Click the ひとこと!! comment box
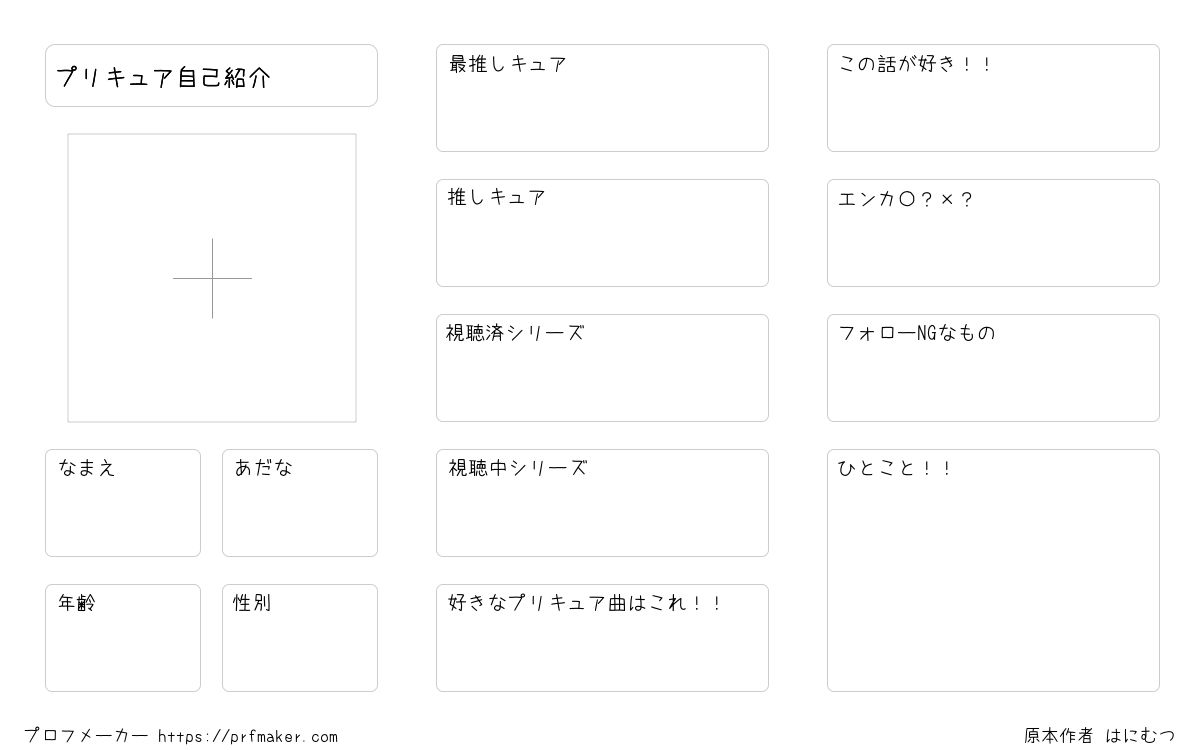The height and width of the screenshot is (750, 1200). pos(993,570)
